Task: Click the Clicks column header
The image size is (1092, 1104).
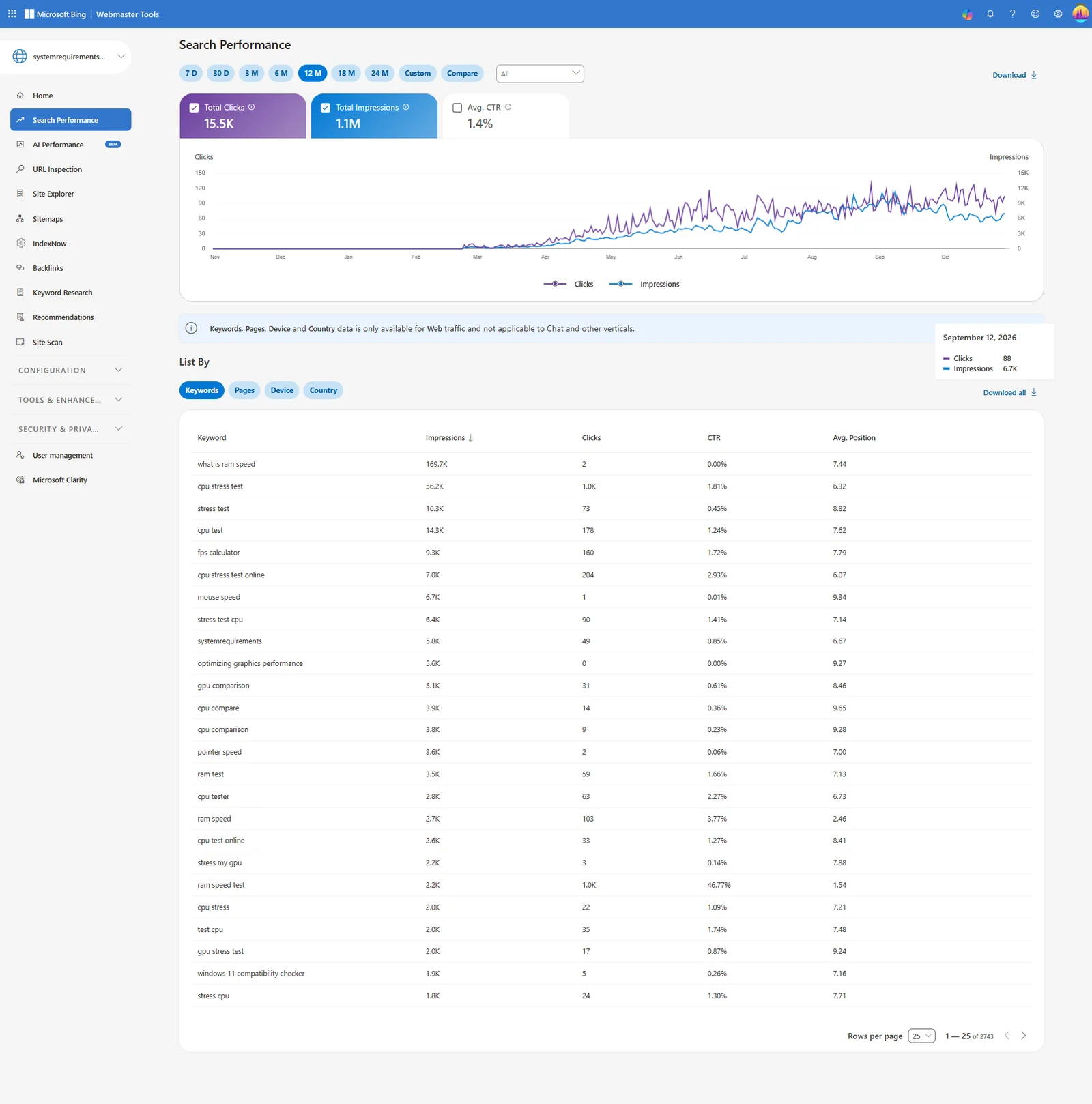Action: click(591, 438)
